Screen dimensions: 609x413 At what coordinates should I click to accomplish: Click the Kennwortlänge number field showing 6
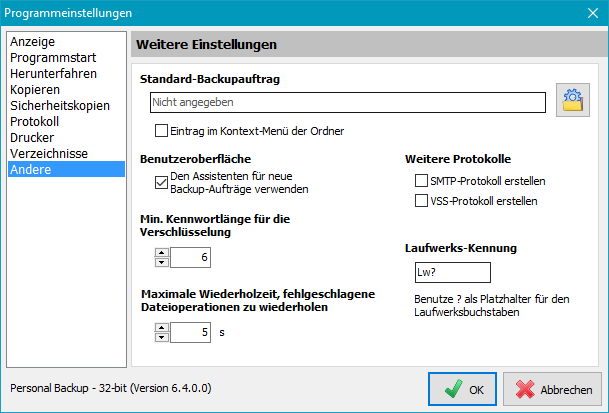190,257
